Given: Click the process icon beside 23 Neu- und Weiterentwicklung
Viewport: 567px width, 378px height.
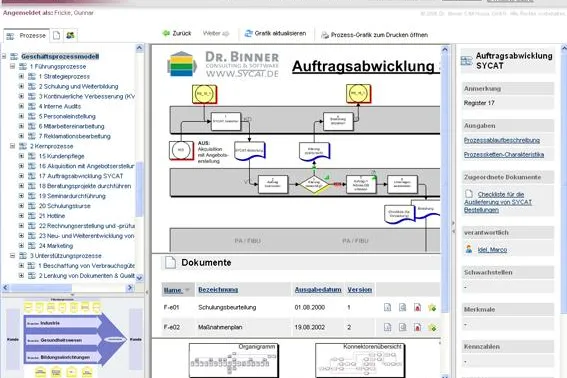Looking at the screenshot, I should pyautogui.click(x=32, y=235).
